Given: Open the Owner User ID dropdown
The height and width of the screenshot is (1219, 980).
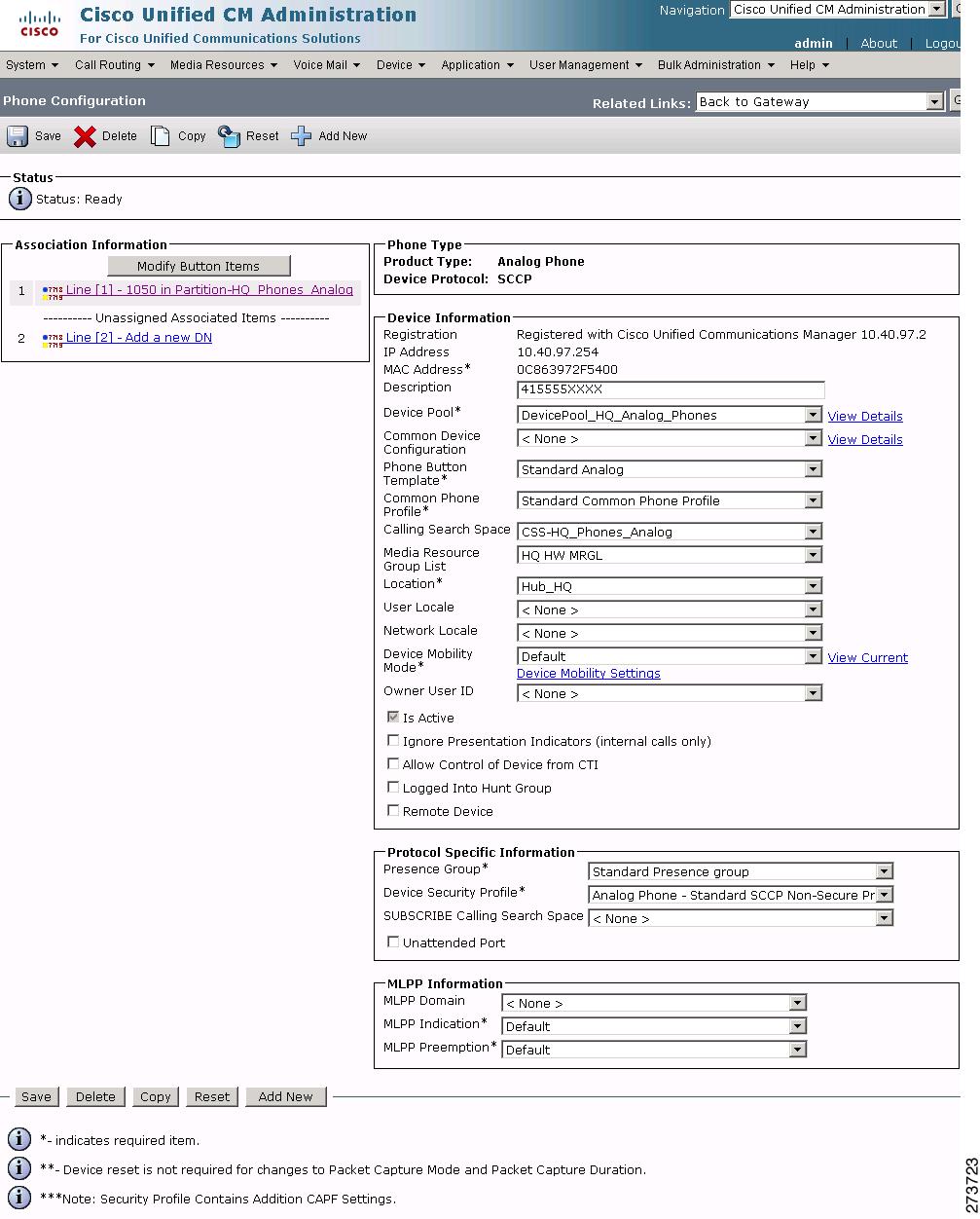Looking at the screenshot, I should tap(670, 694).
